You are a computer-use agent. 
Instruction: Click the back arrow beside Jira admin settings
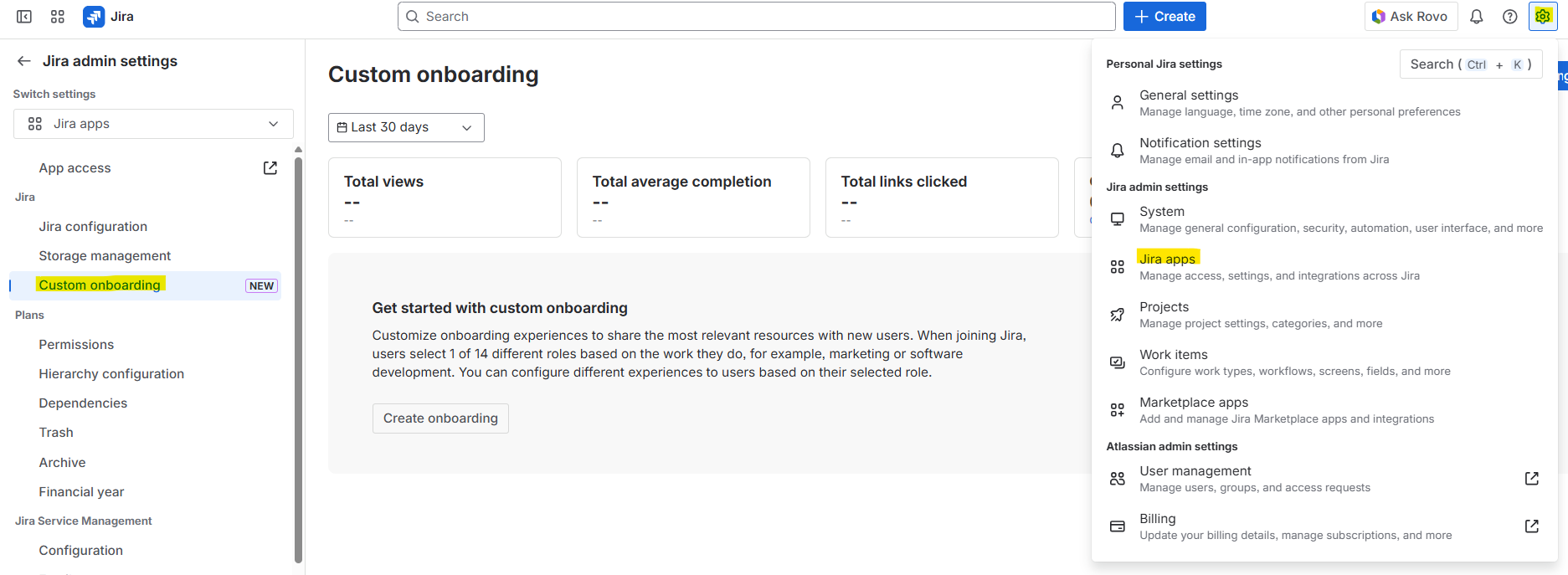24,61
